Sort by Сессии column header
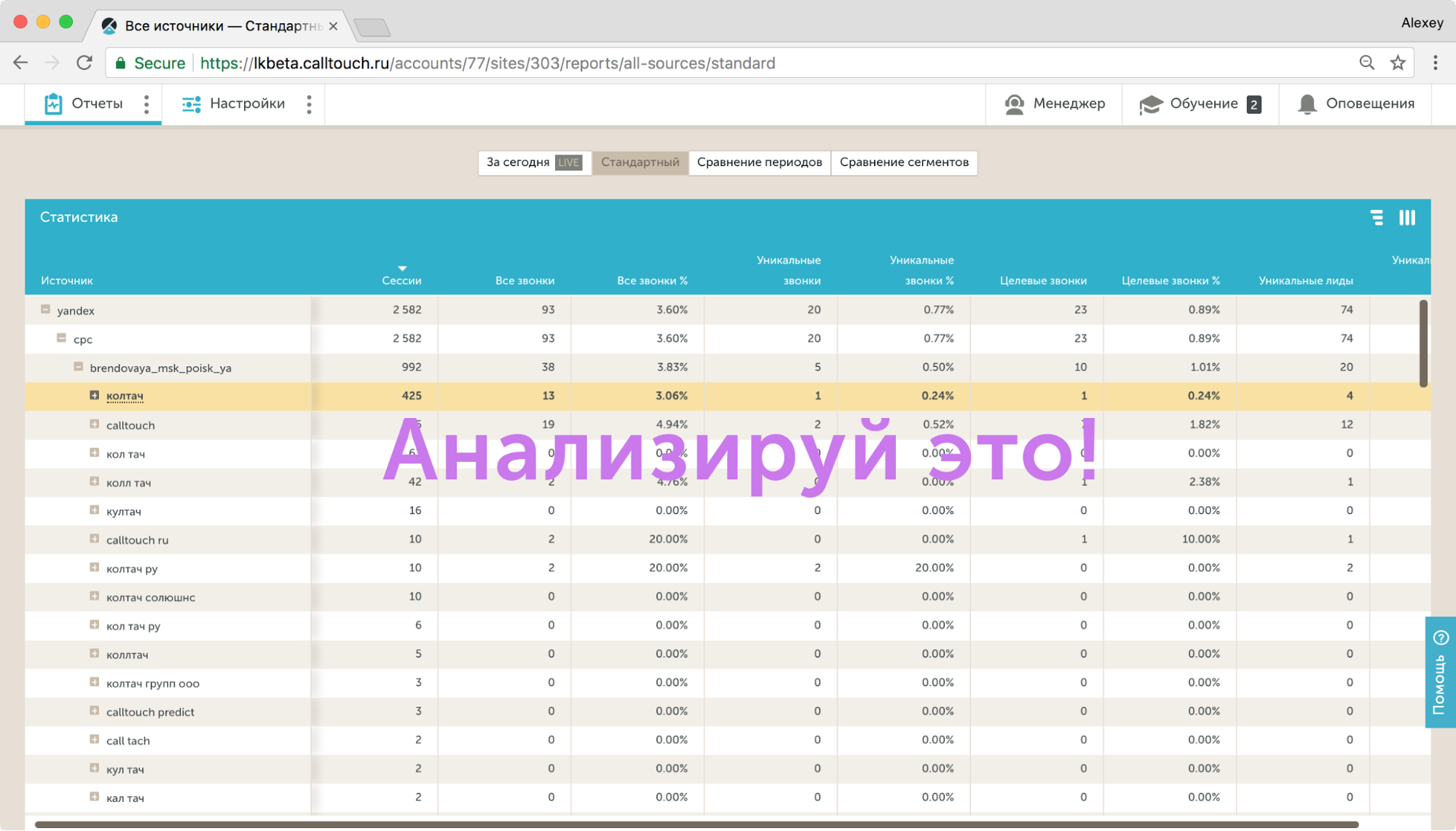Screen dimensions: 1456x831 [x=401, y=280]
